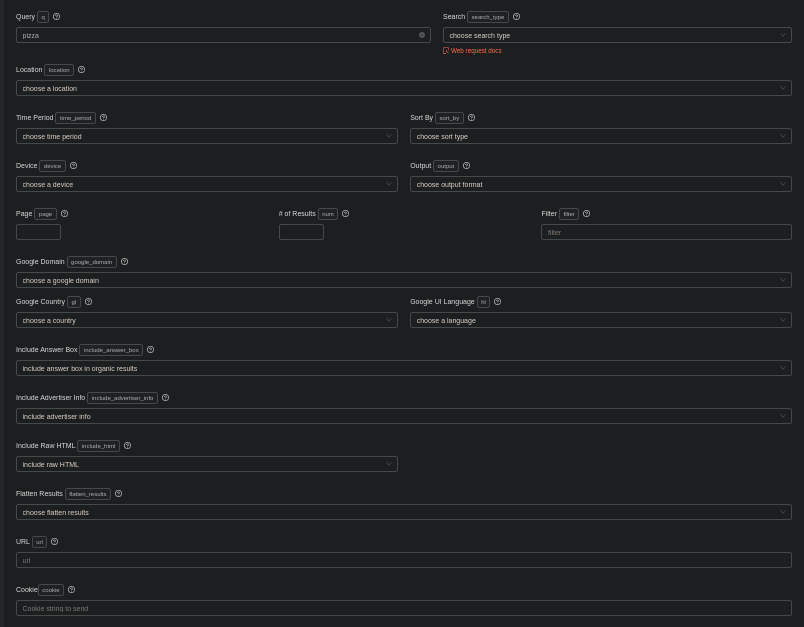804x627 pixels.
Task: Open the choose search type dropdown
Action: point(616,35)
